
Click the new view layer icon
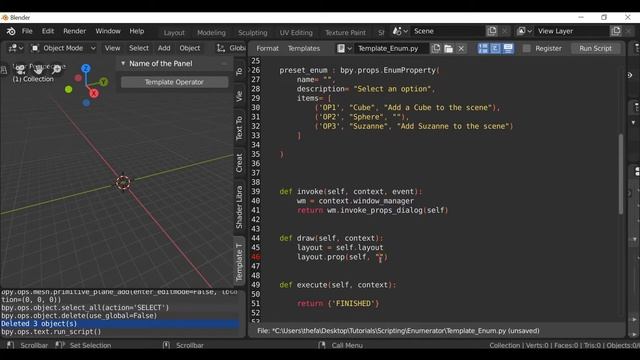tap(616, 31)
